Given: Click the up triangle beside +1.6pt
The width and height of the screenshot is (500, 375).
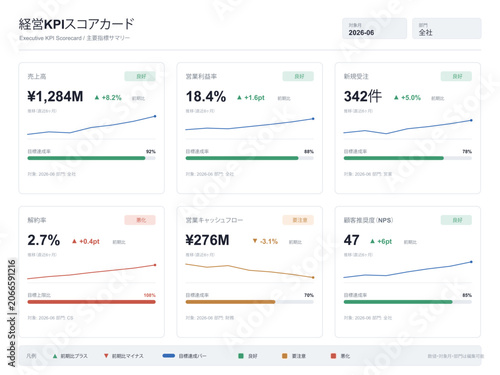Looking at the screenshot, I should point(239,98).
